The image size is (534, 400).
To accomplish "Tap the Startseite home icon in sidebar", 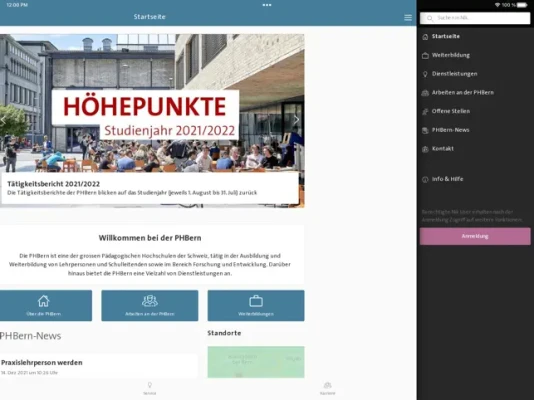I will [425, 37].
